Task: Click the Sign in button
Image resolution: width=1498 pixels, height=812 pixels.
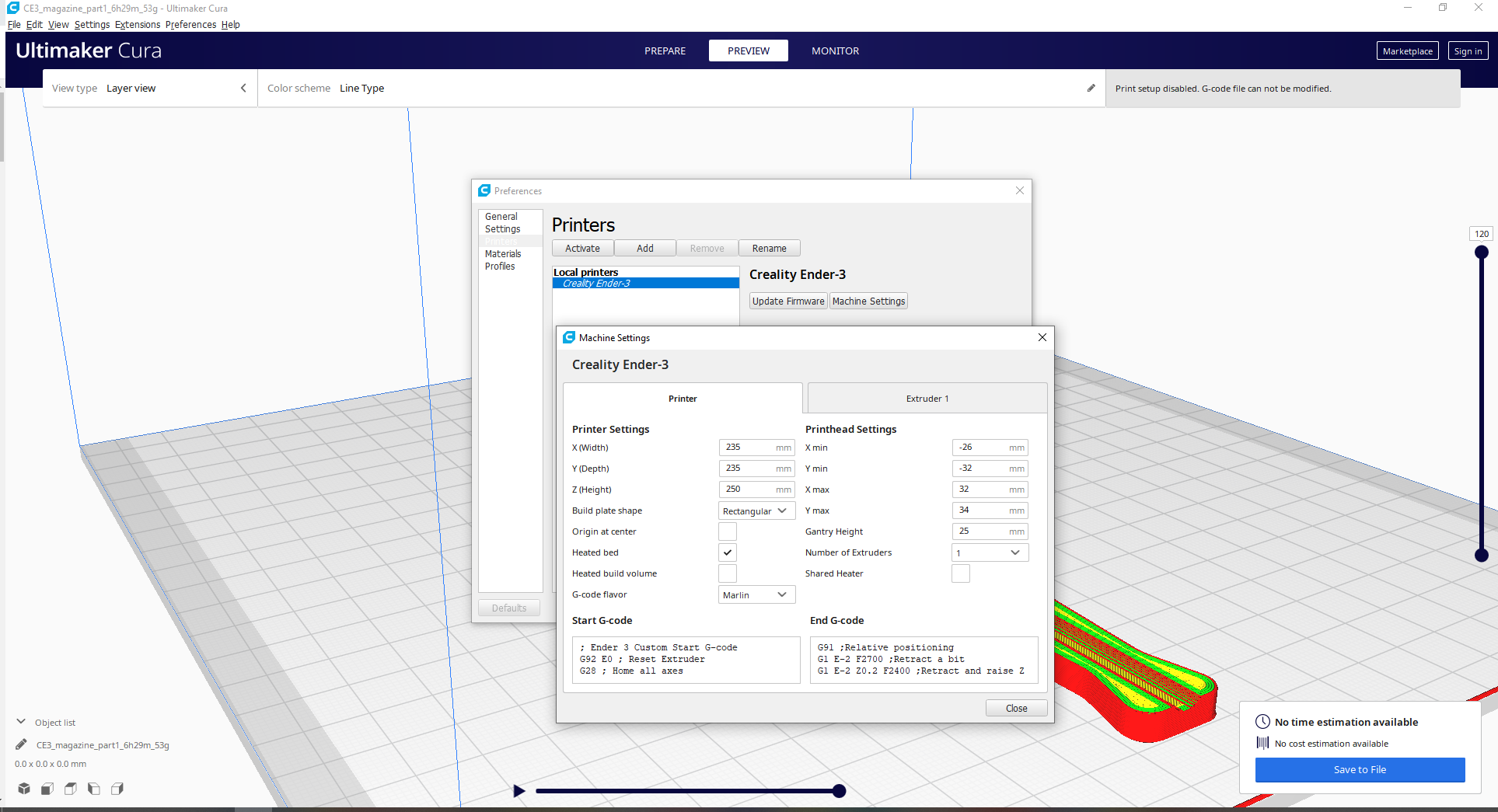Action: click(1468, 51)
